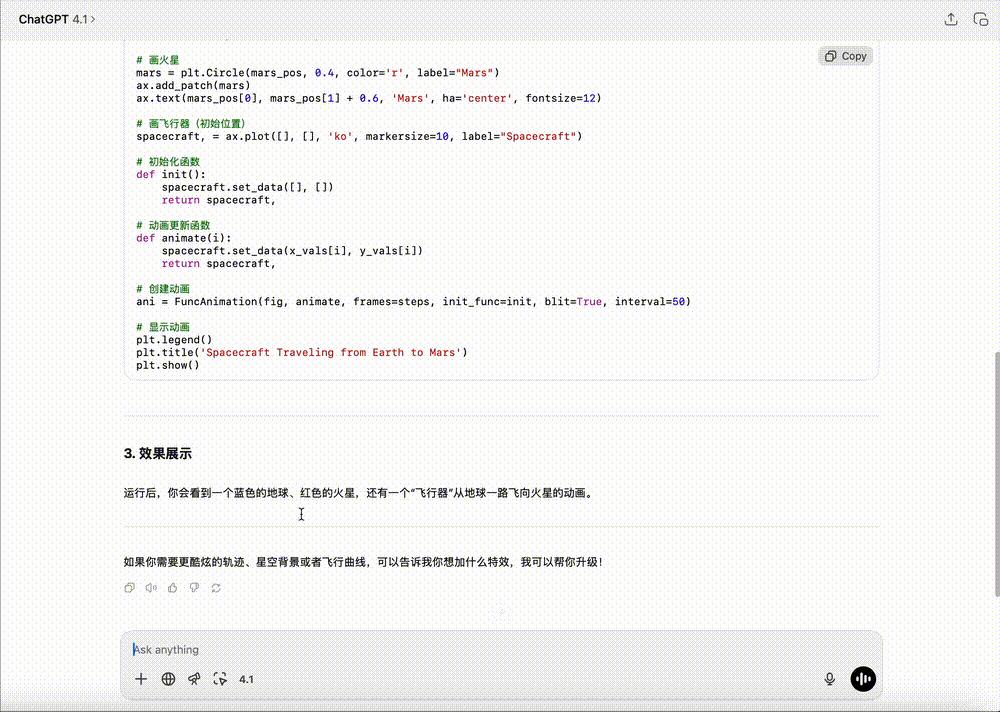1000x712 pixels.
Task: Start voice mode with waveform icon
Action: point(863,679)
